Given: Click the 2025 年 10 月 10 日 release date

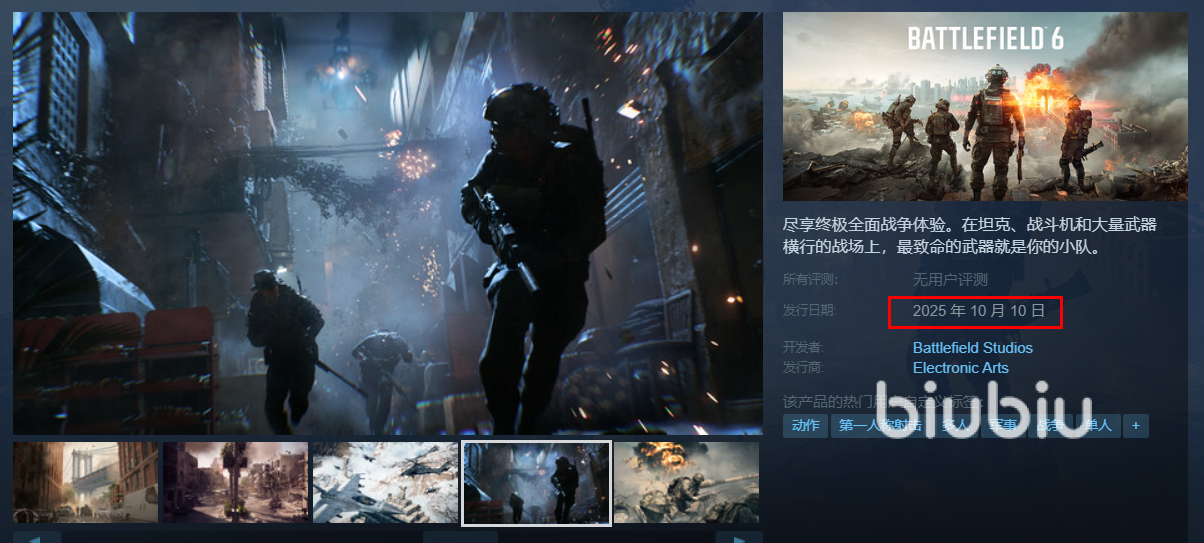Looking at the screenshot, I should [978, 311].
